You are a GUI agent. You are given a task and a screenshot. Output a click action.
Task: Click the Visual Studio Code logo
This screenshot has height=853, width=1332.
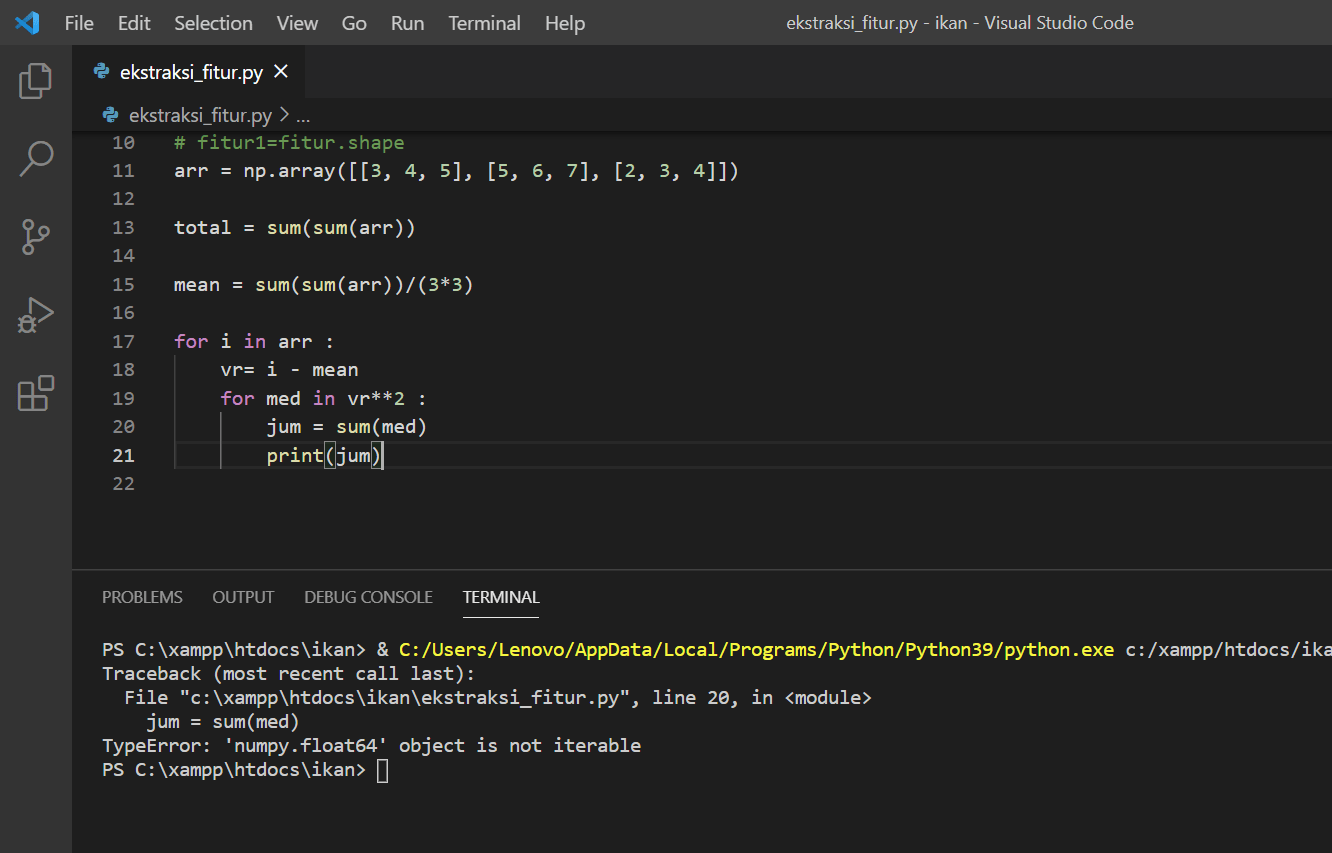coord(27,22)
